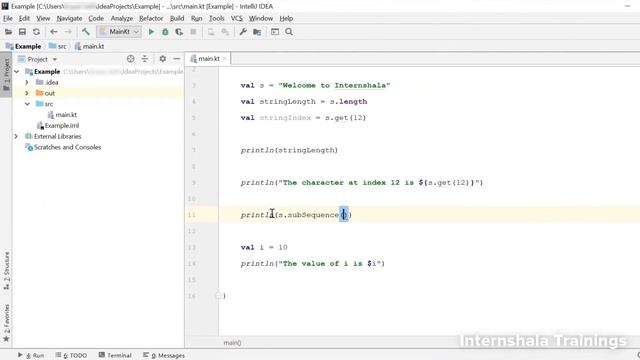Open the Help menu
The height and width of the screenshot is (360, 640).
tap(286, 18)
